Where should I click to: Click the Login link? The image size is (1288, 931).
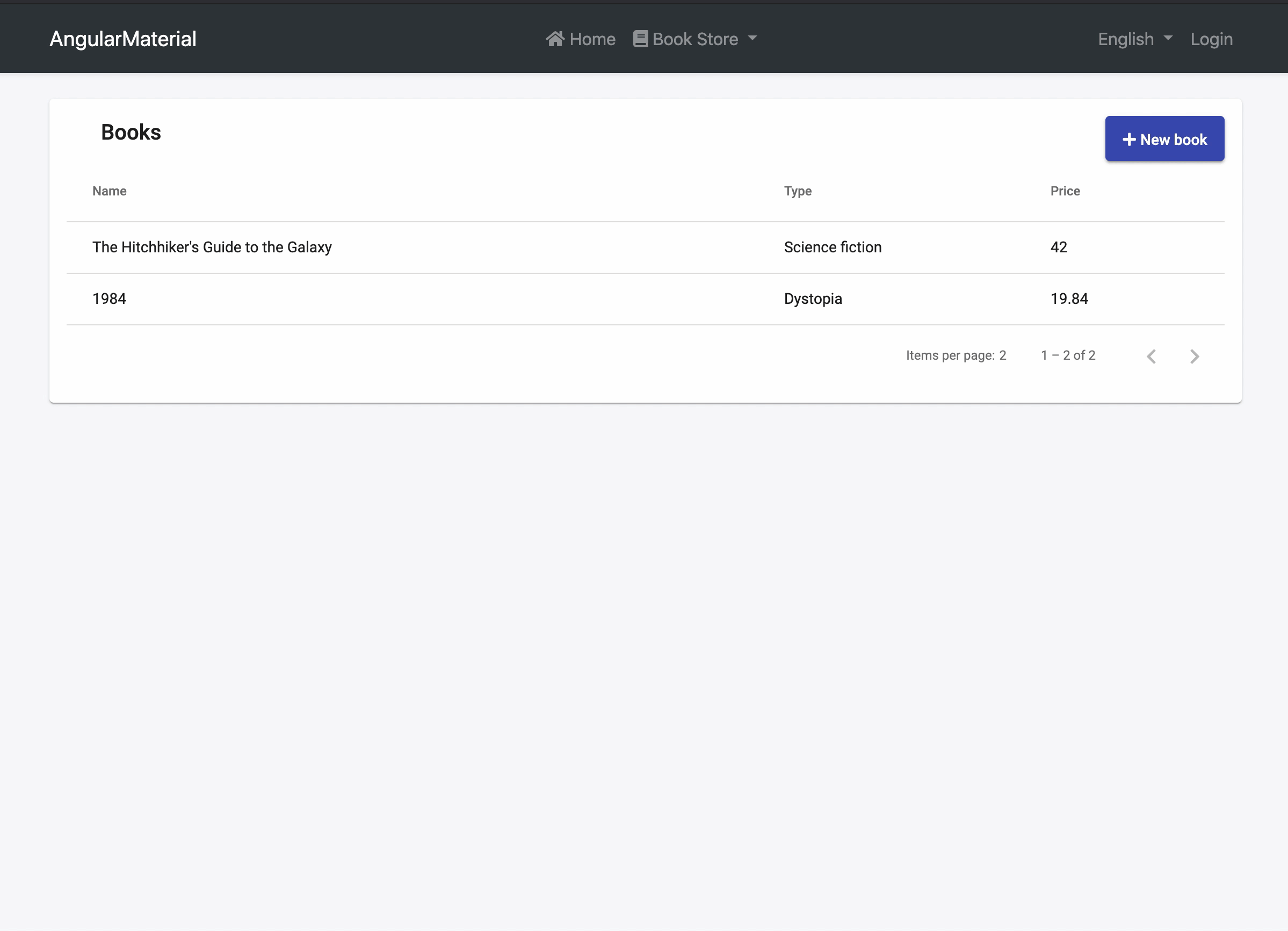[1211, 39]
